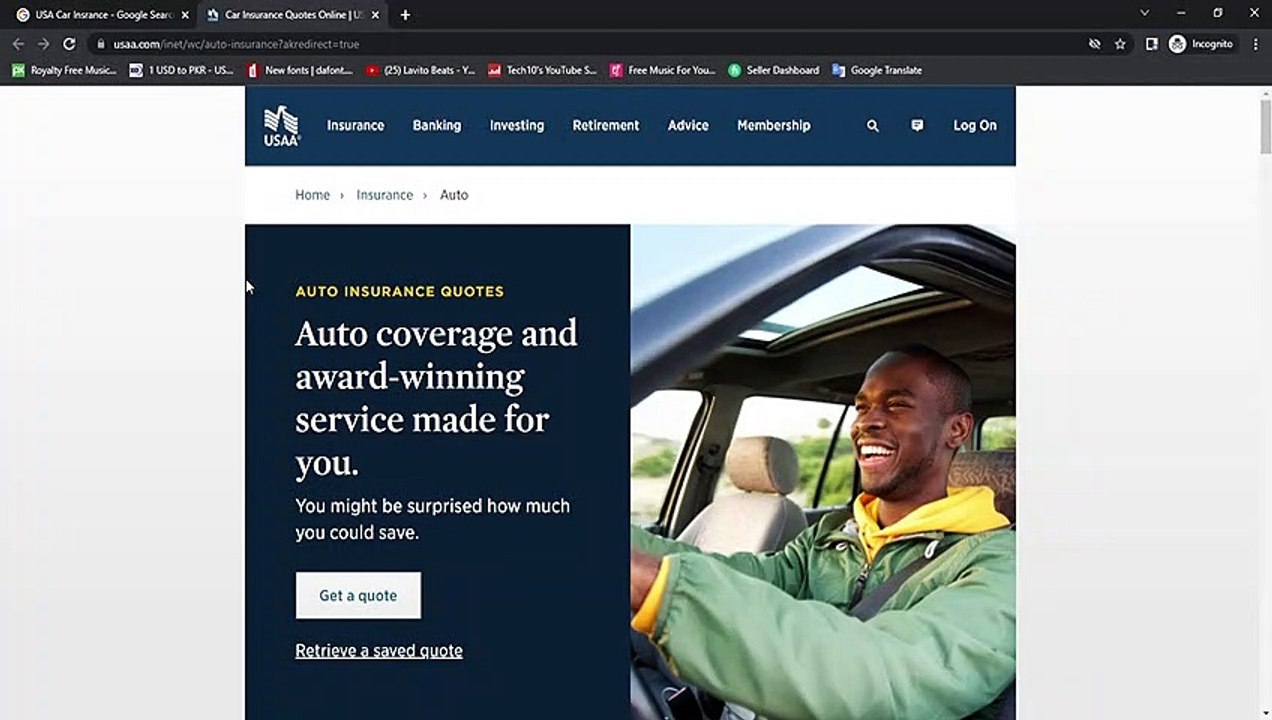Viewport: 1272px width, 720px height.
Task: Go to Home breadcrumb link
Action: click(312, 195)
